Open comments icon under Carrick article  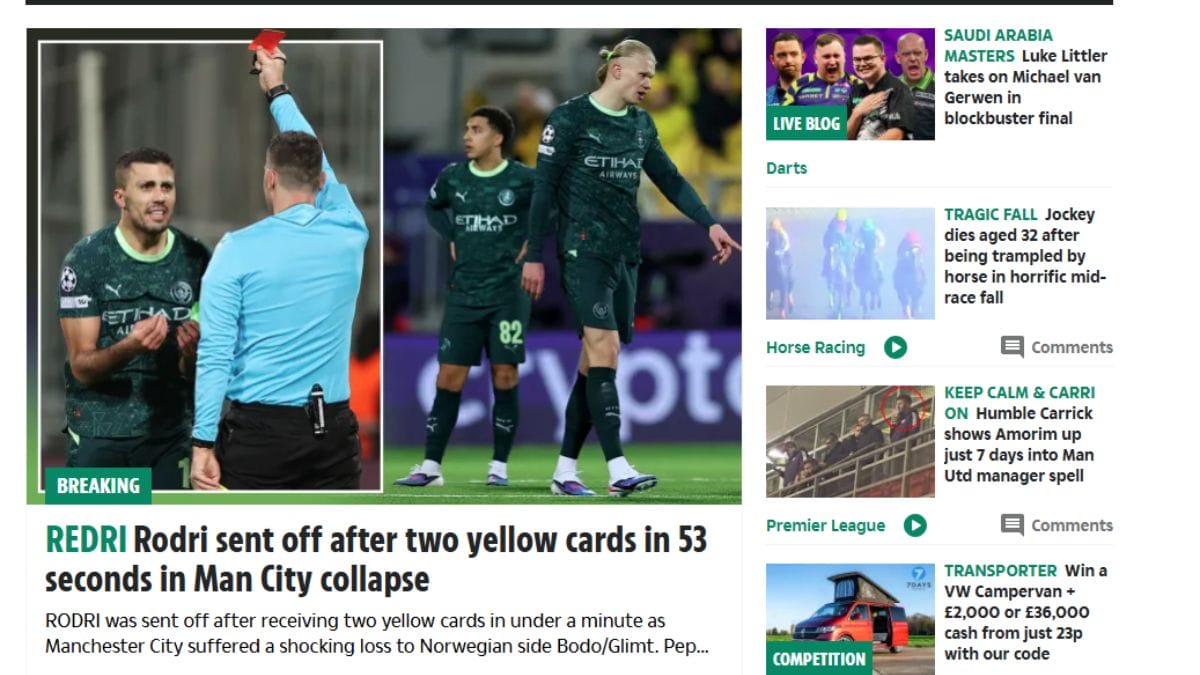coord(1012,525)
